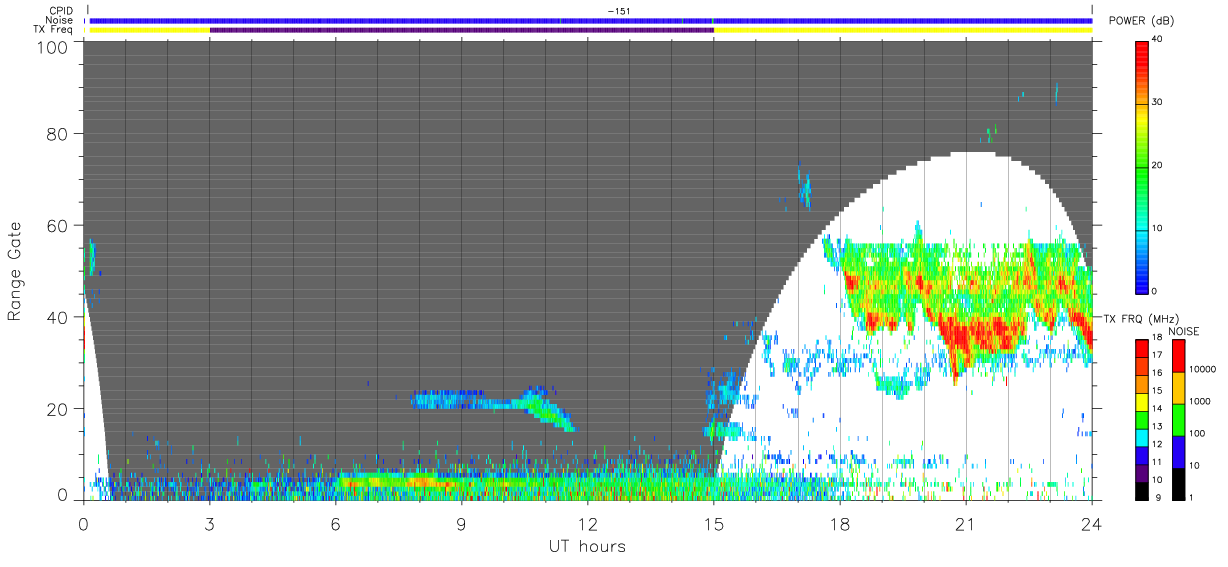Image resolution: width=1228 pixels, height=567 pixels.
Task: Click the '1000' noise legend value
Action: click(x=1200, y=402)
